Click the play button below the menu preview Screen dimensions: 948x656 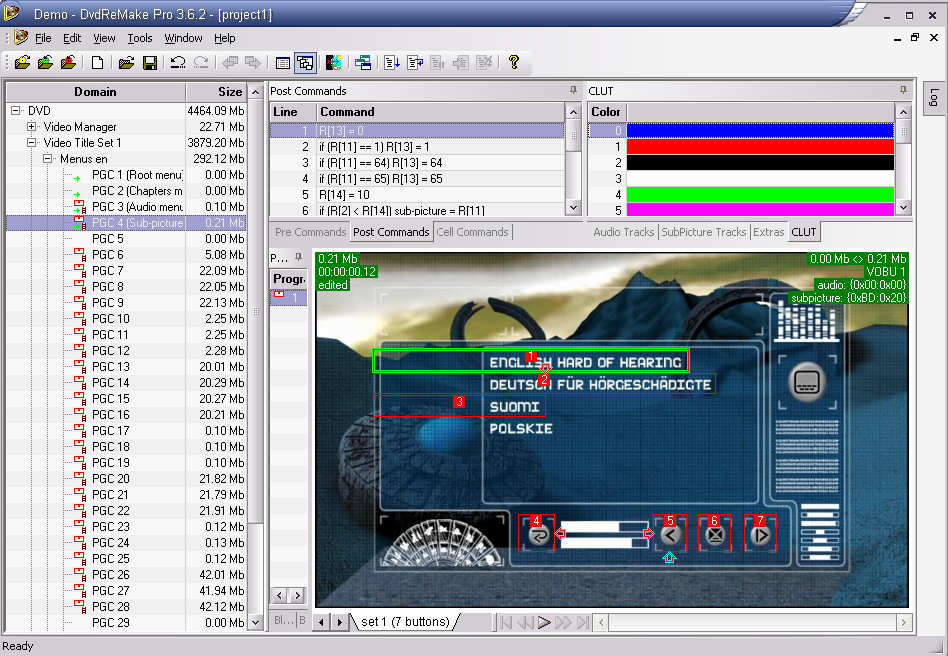click(x=544, y=622)
